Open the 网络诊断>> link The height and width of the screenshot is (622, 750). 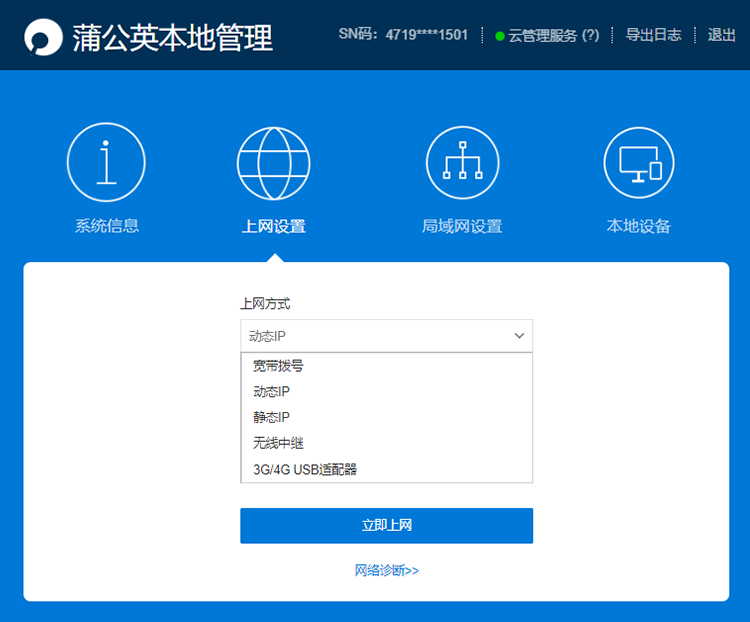pyautogui.click(x=386, y=570)
